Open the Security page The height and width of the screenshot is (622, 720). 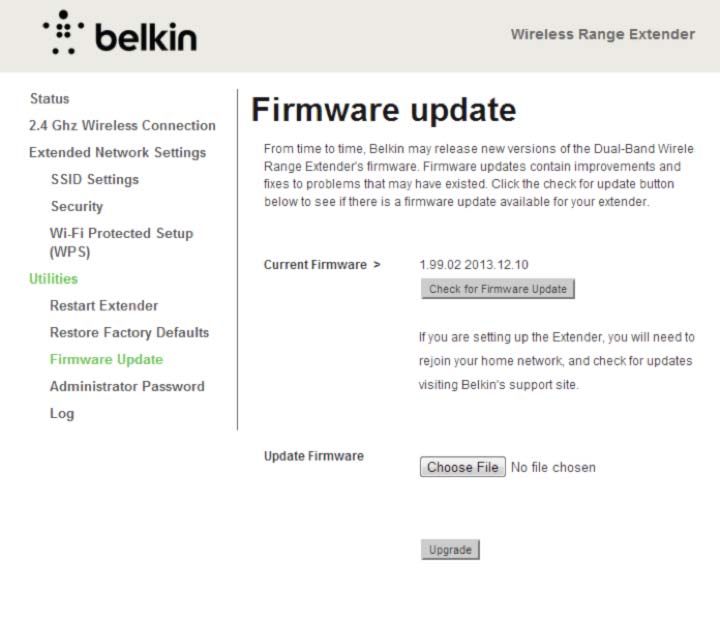pyautogui.click(x=77, y=207)
